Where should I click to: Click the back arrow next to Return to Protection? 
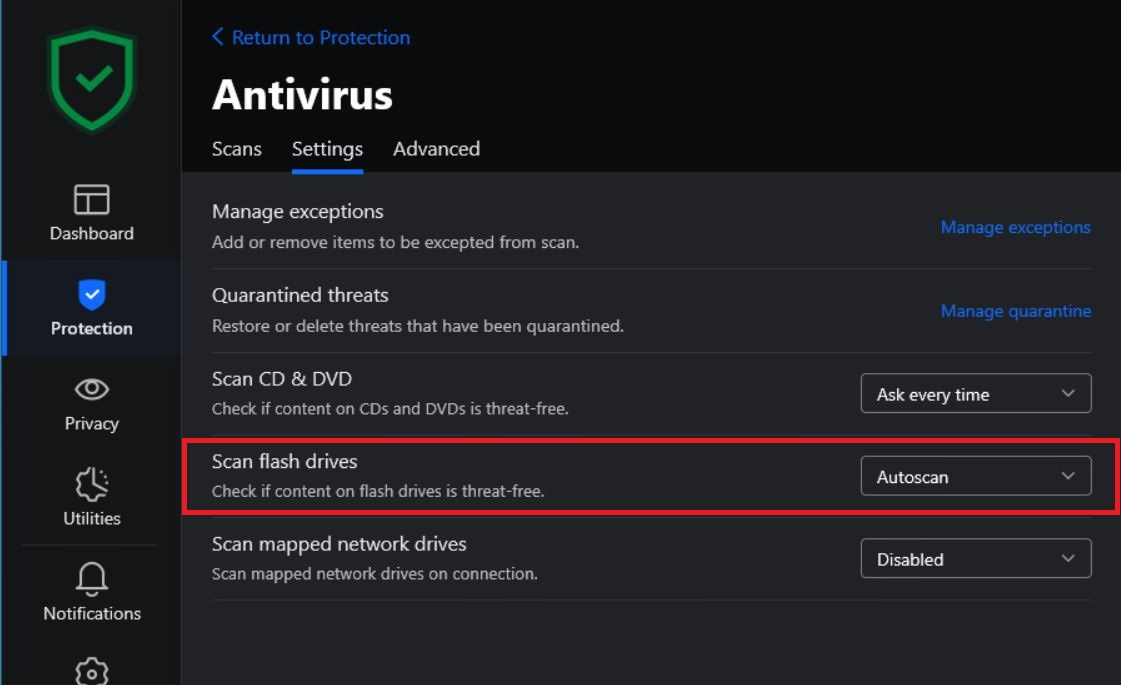pyautogui.click(x=217, y=36)
